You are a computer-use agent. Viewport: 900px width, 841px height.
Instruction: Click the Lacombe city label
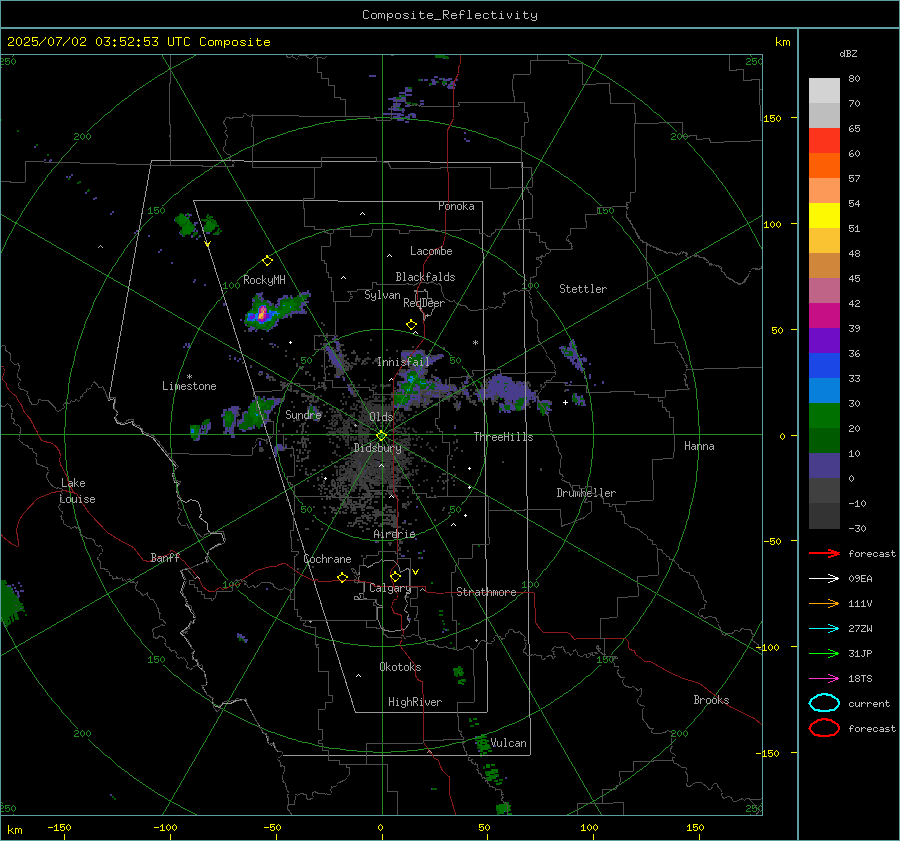coord(431,251)
